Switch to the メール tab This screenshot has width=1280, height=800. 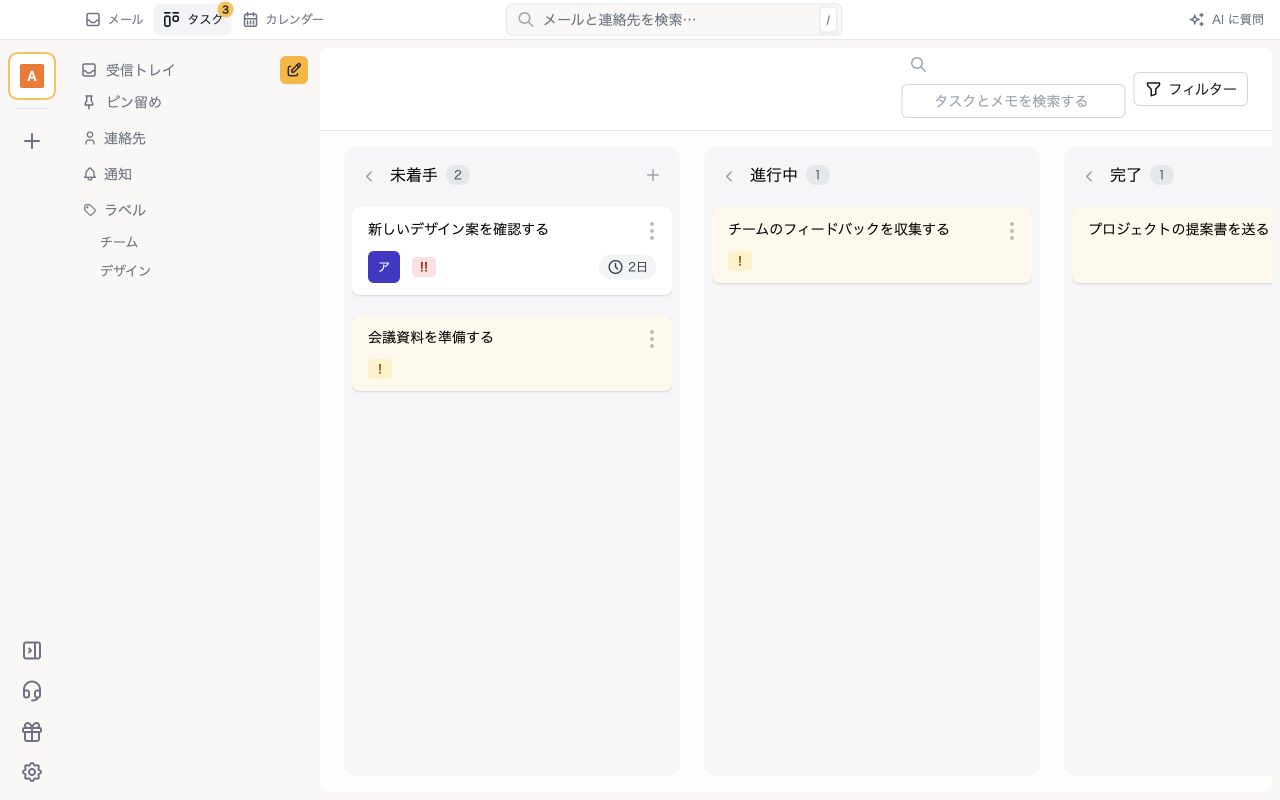tap(114, 19)
